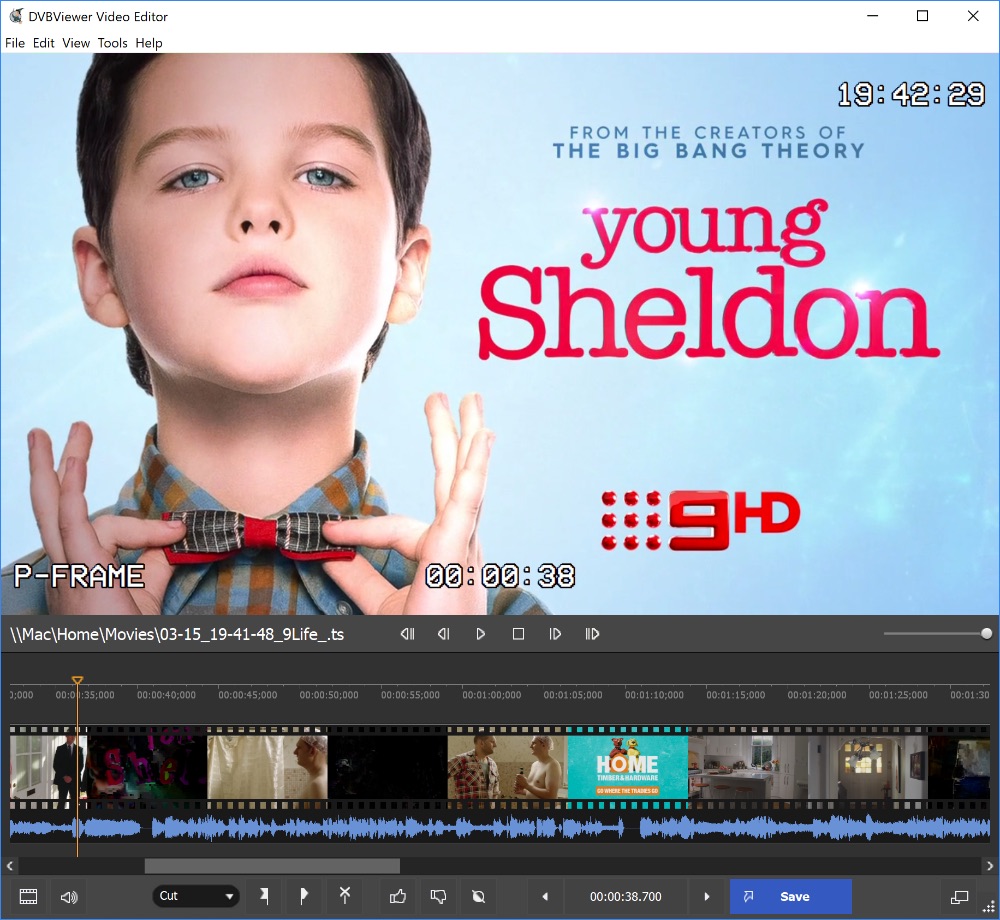The height and width of the screenshot is (920, 1000).
Task: Click the thumbs up keep segment icon
Action: [398, 896]
